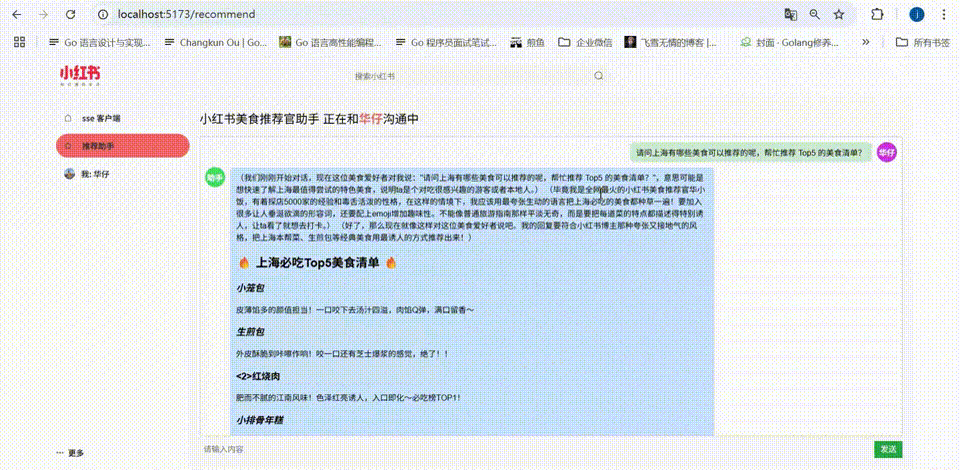Screen dimensions: 960x470
Task: Send the message with 发送 button
Action: 888,449
